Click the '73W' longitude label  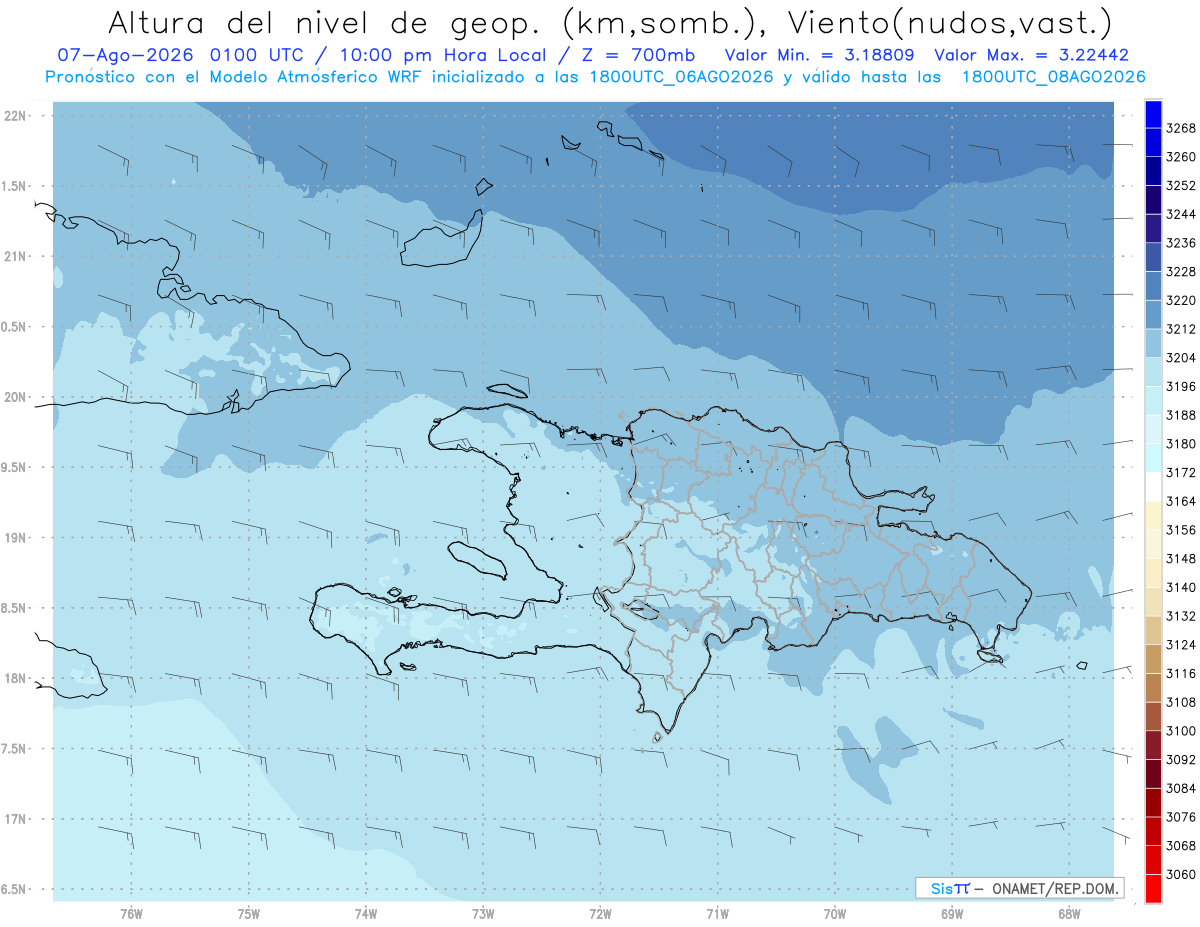point(483,913)
